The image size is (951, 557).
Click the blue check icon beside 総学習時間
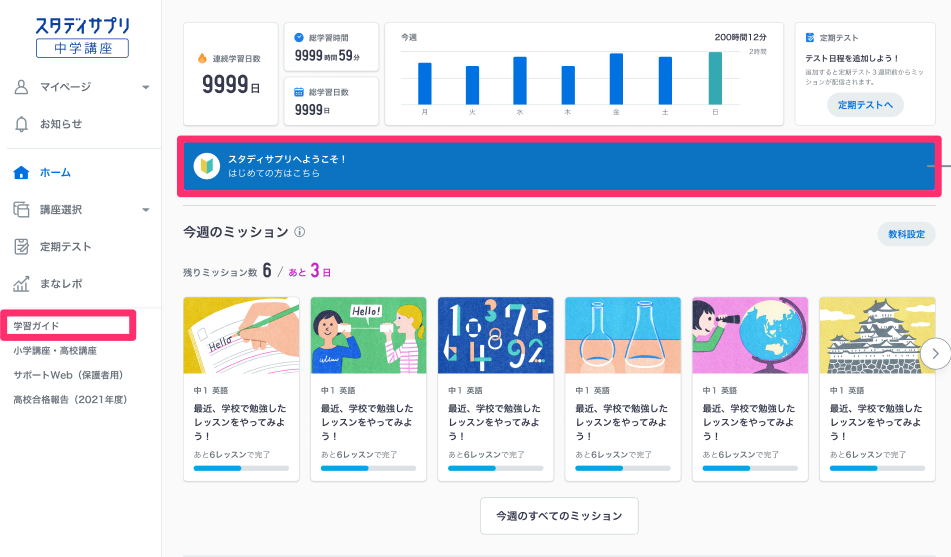(299, 38)
